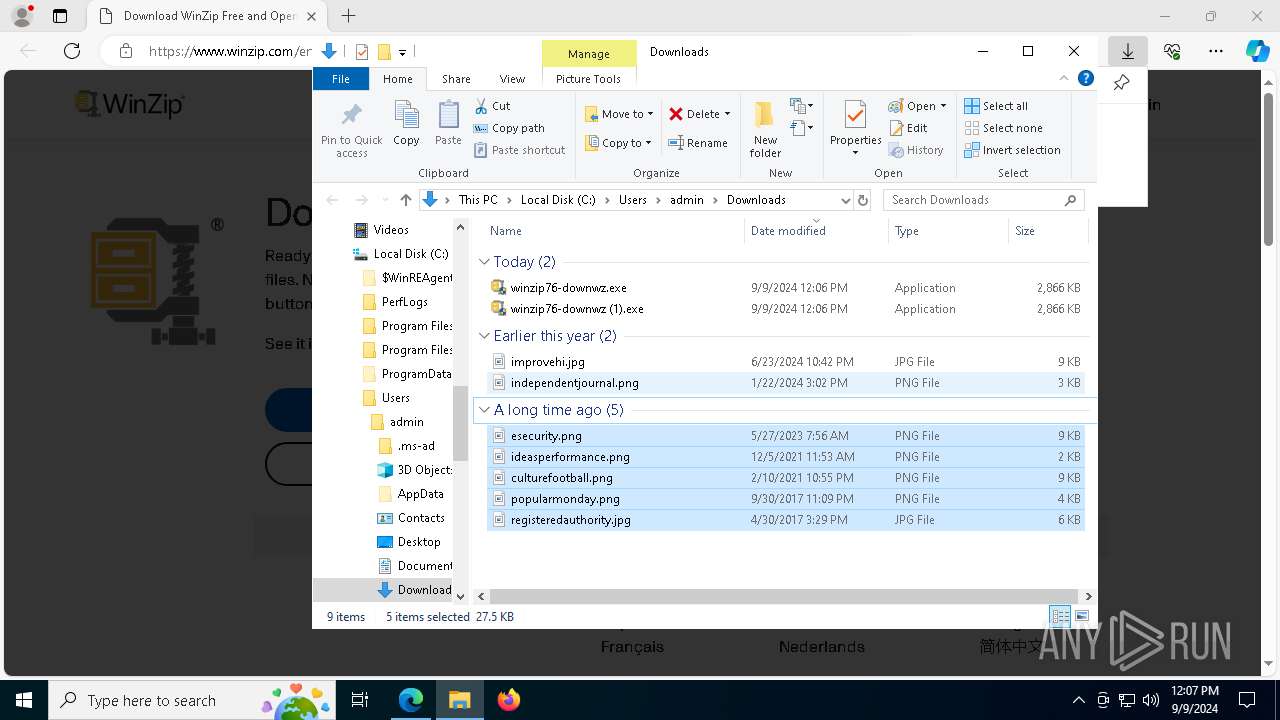Select winzip76-downwz.exe file
This screenshot has height=720, width=1280.
(785, 288)
